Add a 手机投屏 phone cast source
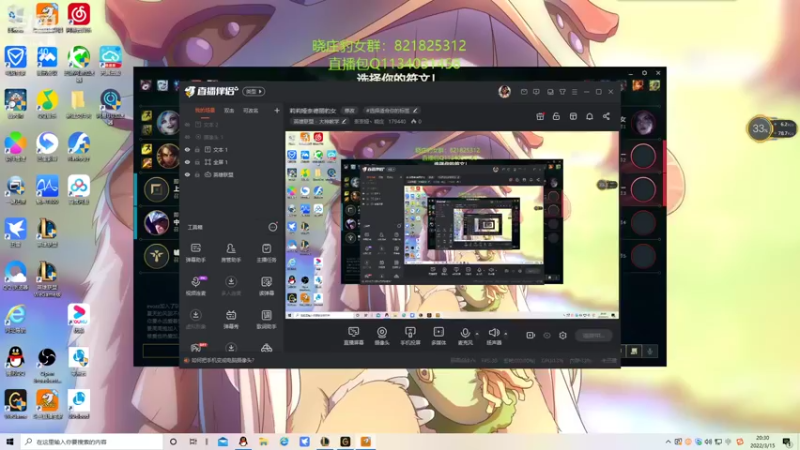This screenshot has height=450, width=800. pyautogui.click(x=410, y=336)
